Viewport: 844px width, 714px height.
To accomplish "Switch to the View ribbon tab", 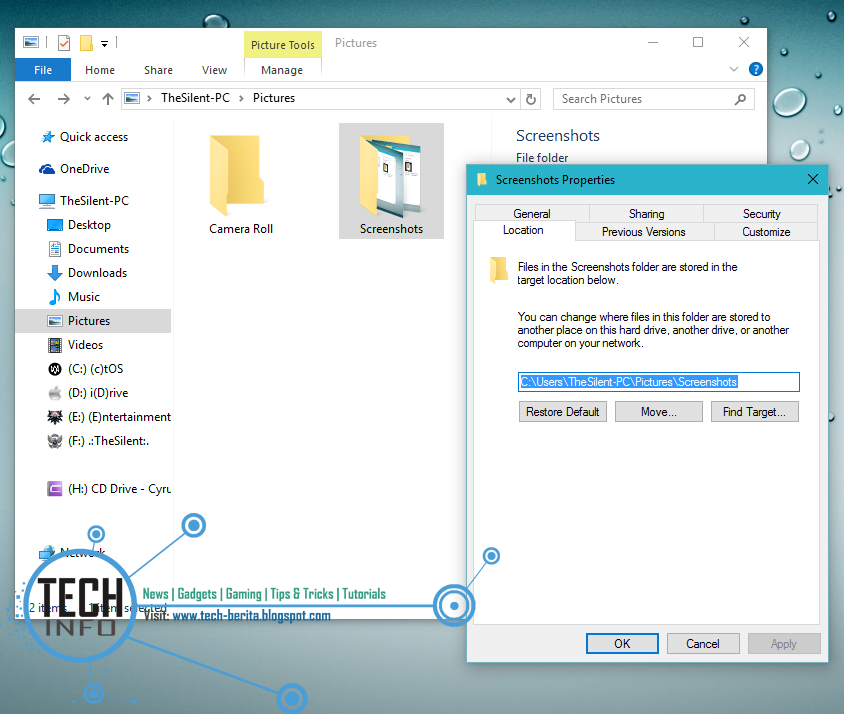I will click(214, 70).
